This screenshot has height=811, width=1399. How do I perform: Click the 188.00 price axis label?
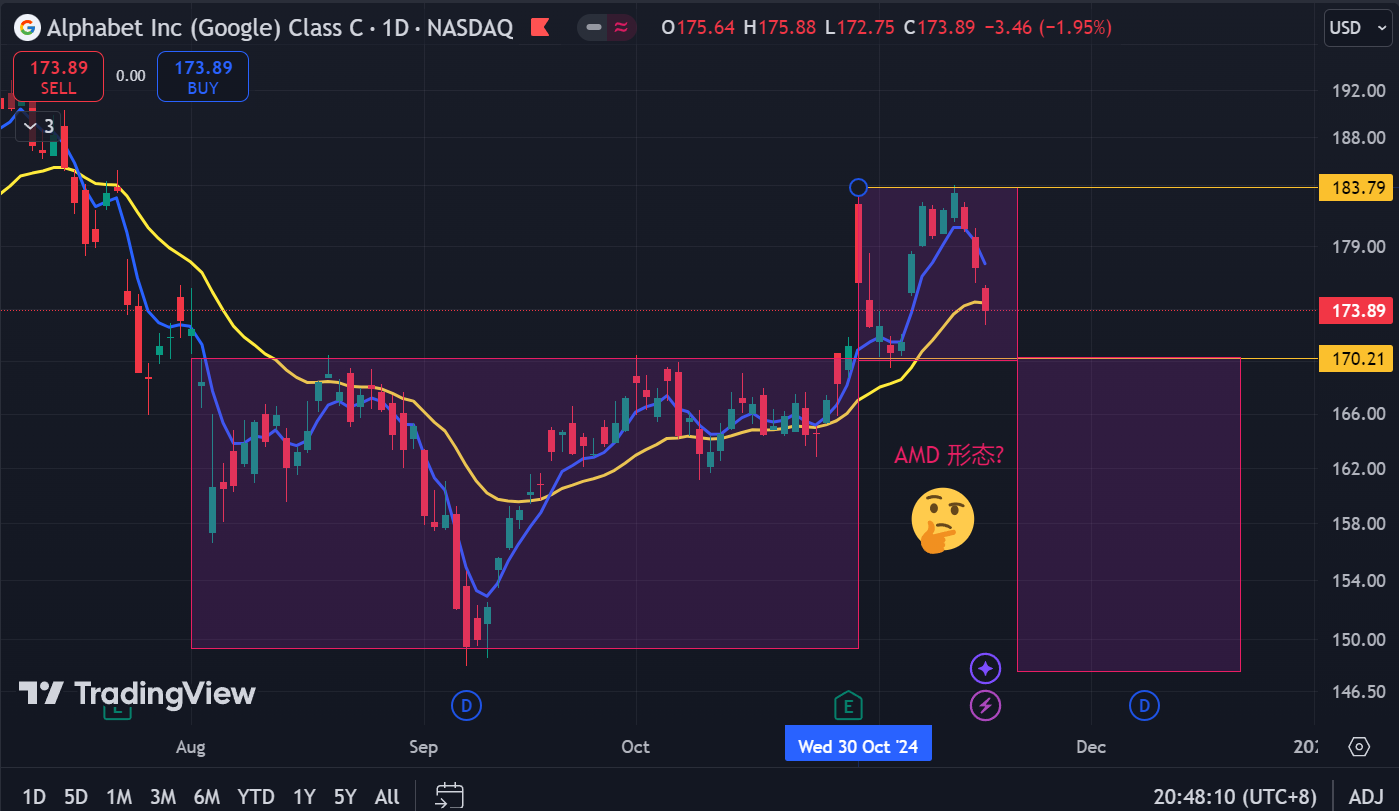click(x=1361, y=138)
